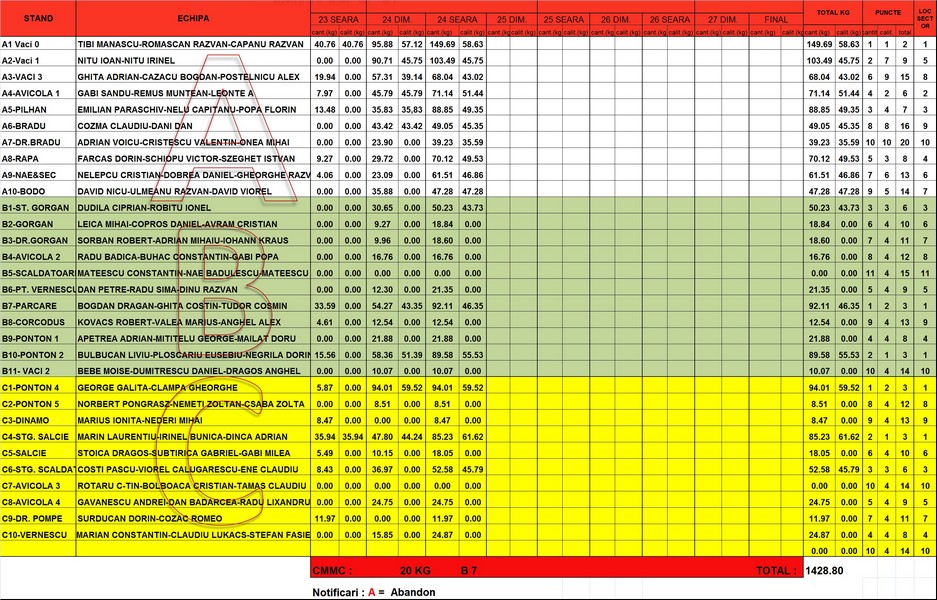Click the 25 DIM. header cell
This screenshot has width=937, height=600.
pos(512,20)
